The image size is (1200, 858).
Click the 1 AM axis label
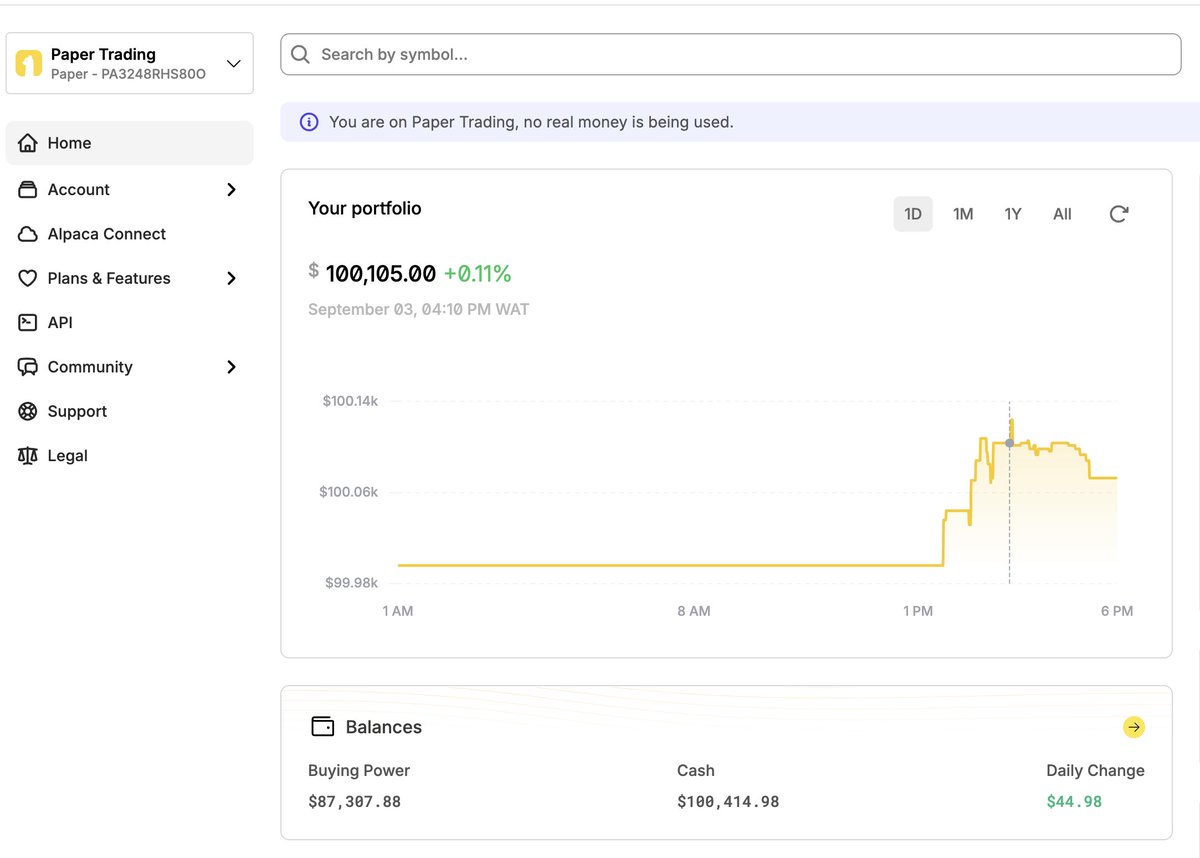coord(398,611)
